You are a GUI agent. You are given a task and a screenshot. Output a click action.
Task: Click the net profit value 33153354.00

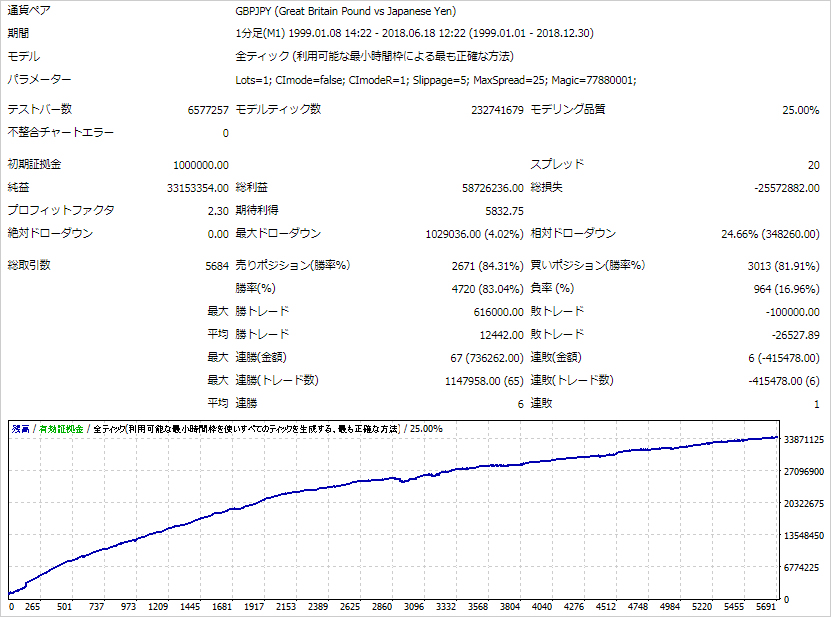(x=198, y=188)
